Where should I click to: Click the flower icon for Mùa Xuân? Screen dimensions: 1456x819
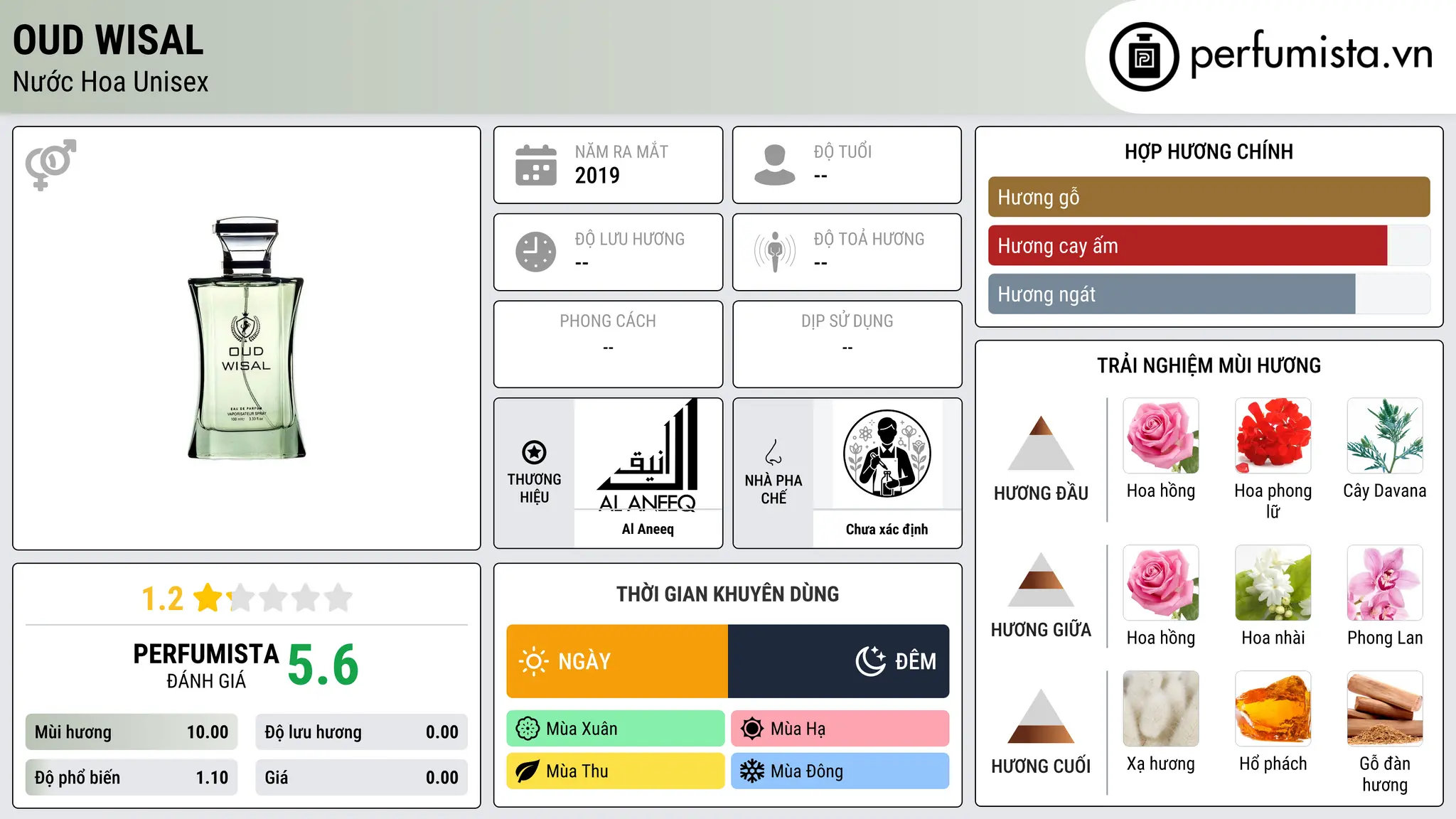click(x=528, y=729)
